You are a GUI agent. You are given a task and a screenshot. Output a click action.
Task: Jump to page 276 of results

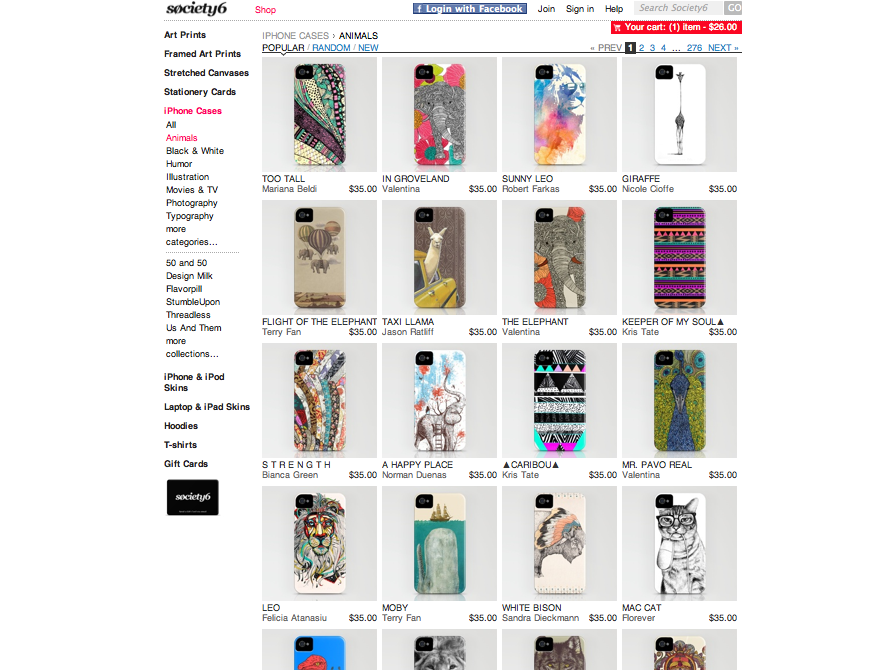click(x=694, y=48)
